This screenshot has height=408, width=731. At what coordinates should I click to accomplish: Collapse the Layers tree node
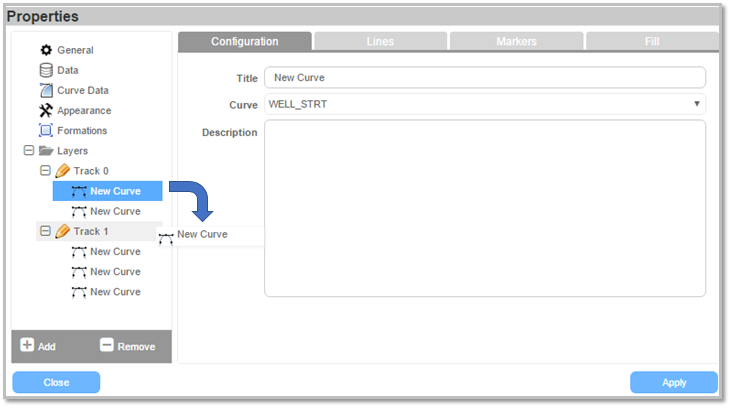coord(29,150)
